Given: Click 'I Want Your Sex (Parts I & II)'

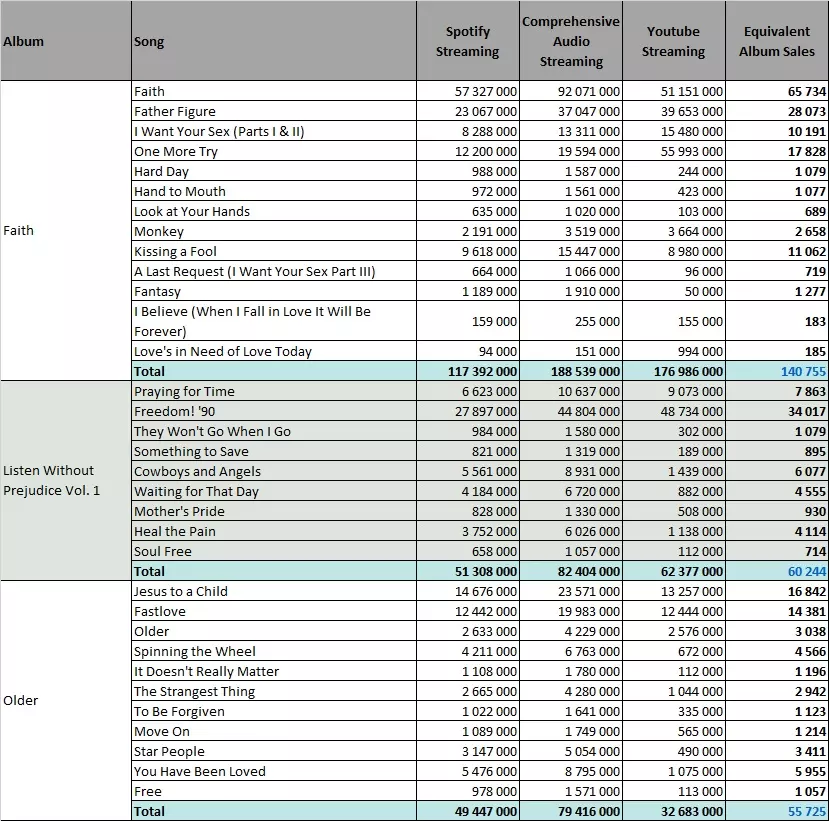Looking at the screenshot, I should (274, 131).
